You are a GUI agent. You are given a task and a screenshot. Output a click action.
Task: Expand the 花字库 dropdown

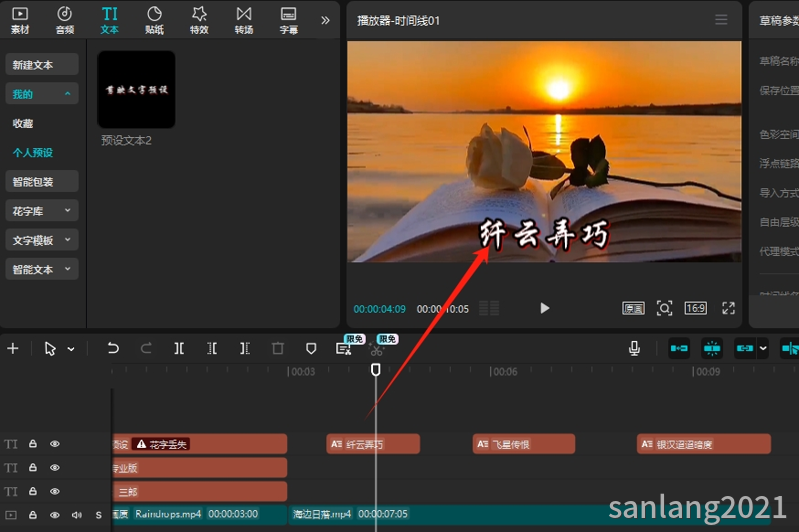coord(42,210)
